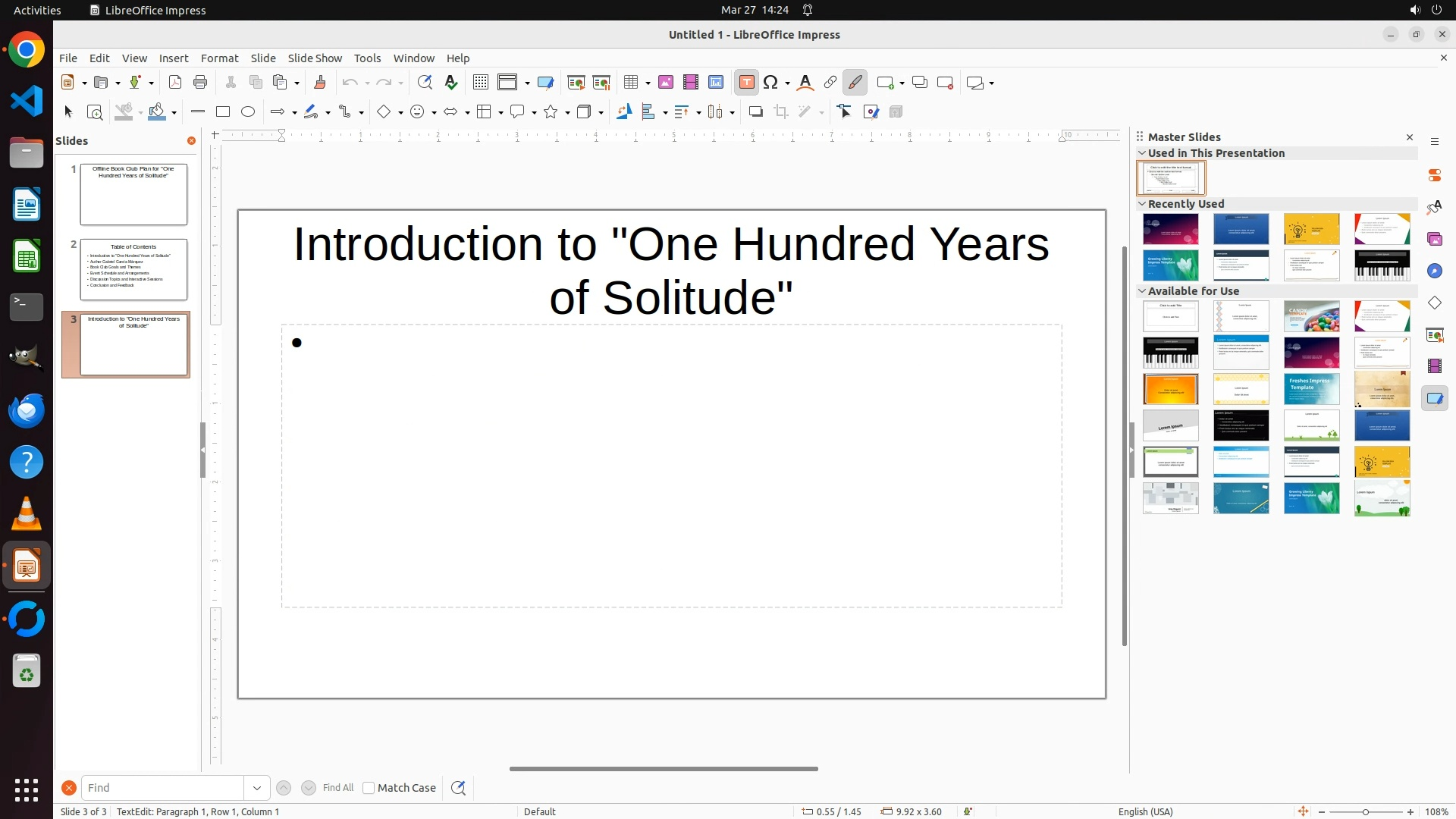This screenshot has width=1456, height=819.
Task: Select the Ellipse shape tool
Action: coord(248,112)
